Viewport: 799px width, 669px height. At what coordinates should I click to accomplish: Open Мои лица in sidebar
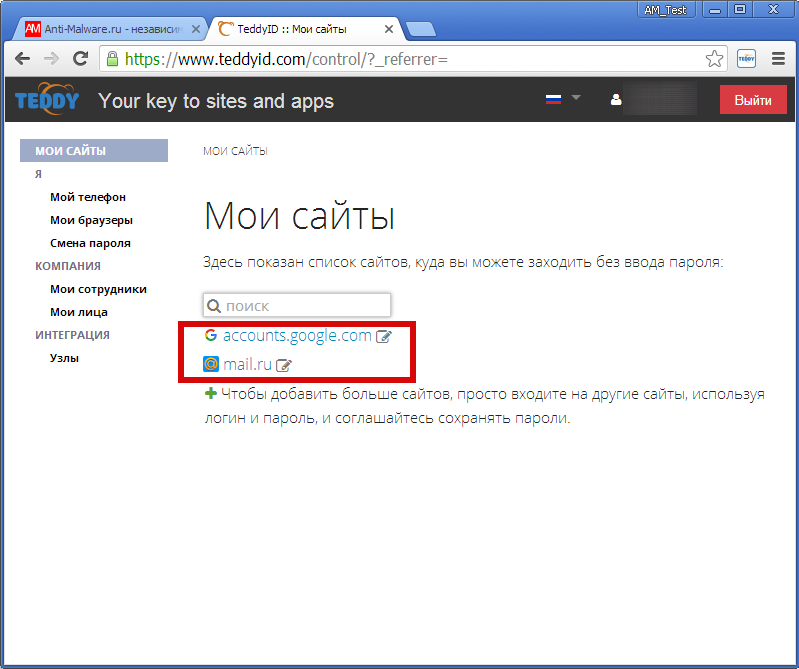coord(78,312)
